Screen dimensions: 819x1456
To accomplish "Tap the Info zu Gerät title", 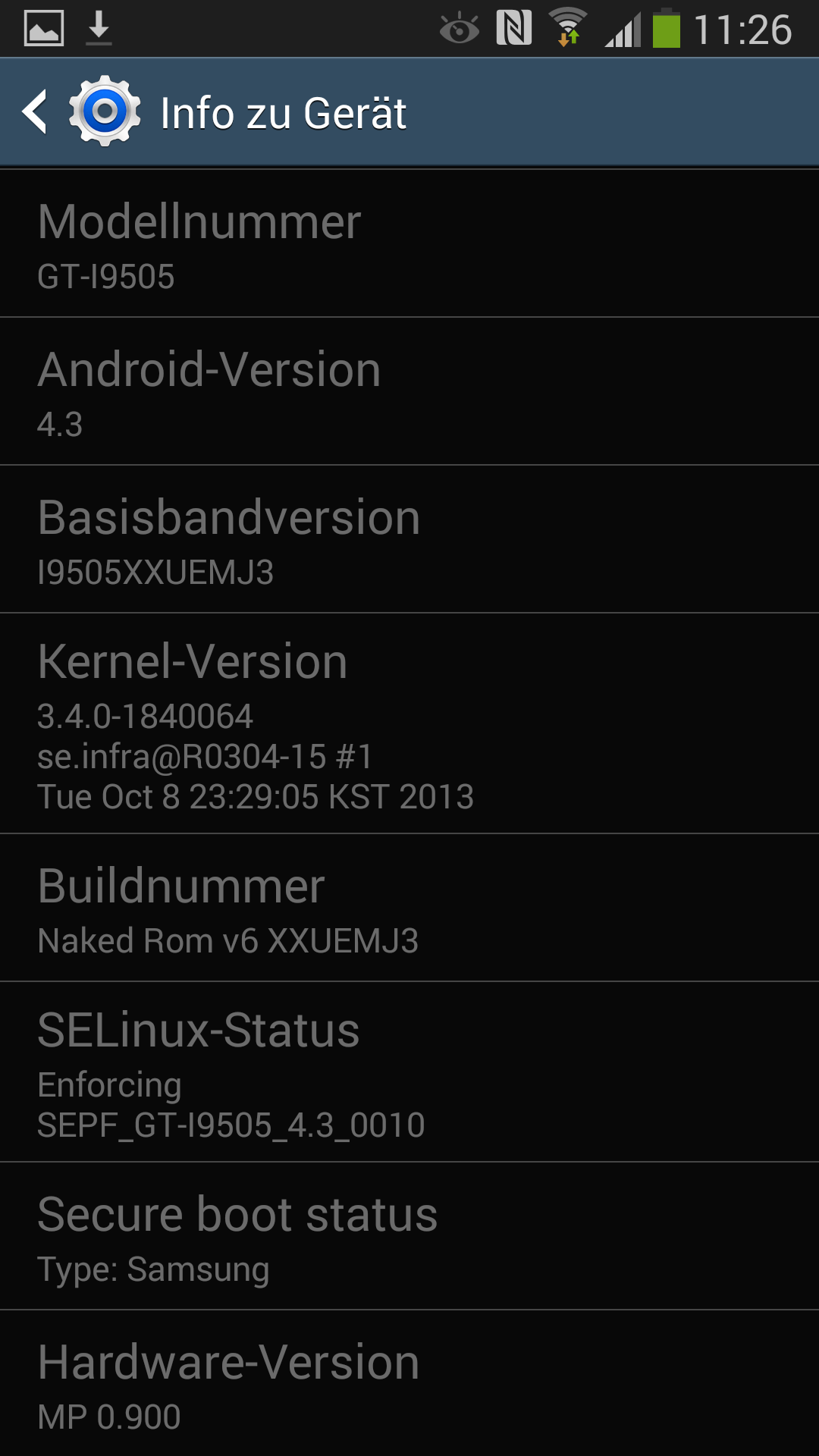I will 284,113.
